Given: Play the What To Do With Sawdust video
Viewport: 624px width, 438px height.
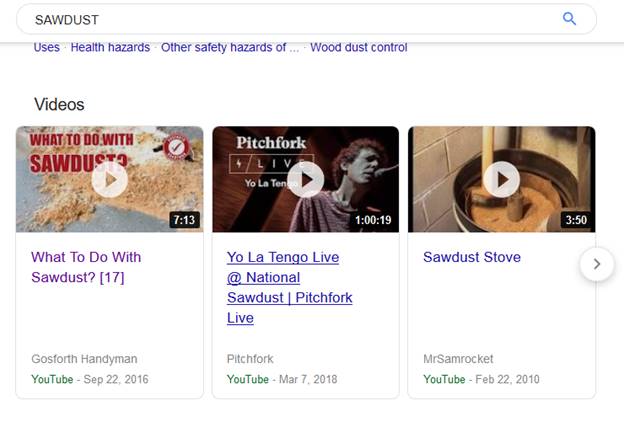Looking at the screenshot, I should tap(110, 179).
